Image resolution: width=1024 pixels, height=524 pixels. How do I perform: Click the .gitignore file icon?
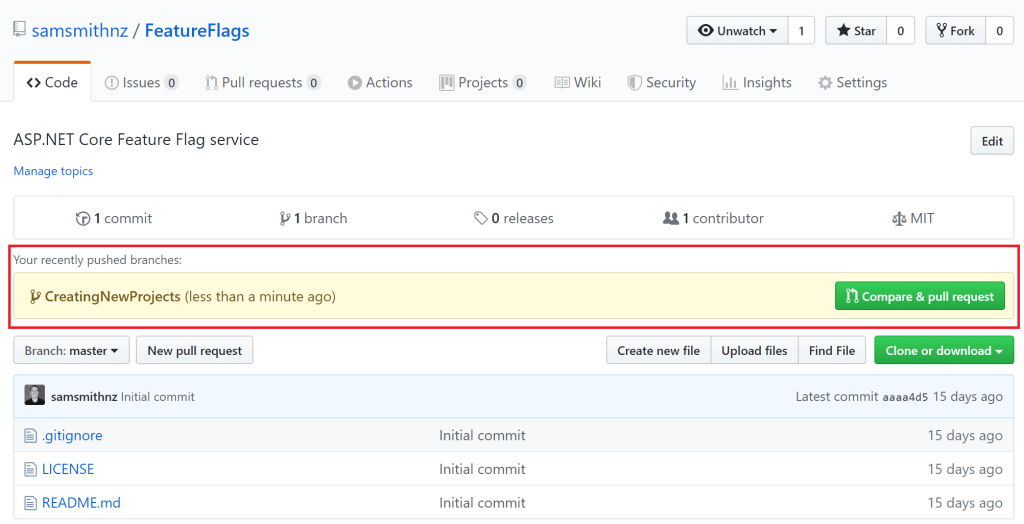30,435
